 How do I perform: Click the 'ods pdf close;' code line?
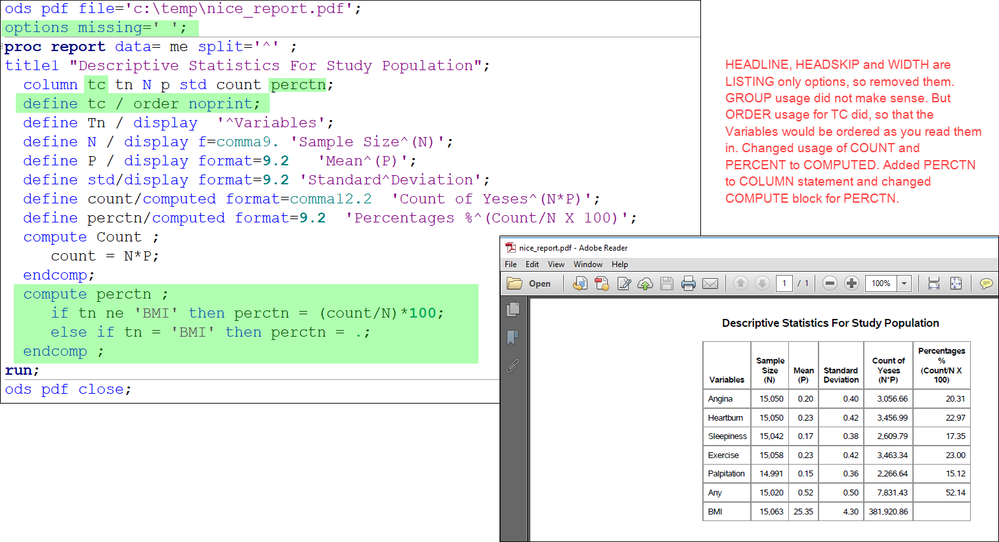pyautogui.click(x=68, y=389)
